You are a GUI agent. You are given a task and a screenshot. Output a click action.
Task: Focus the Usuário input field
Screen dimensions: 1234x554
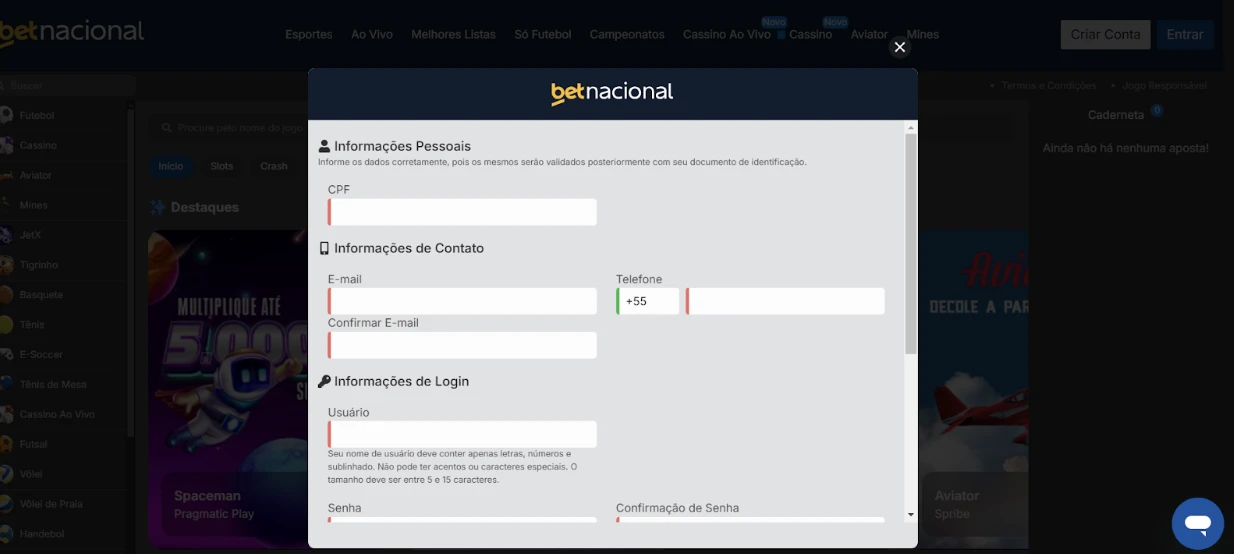(462, 434)
